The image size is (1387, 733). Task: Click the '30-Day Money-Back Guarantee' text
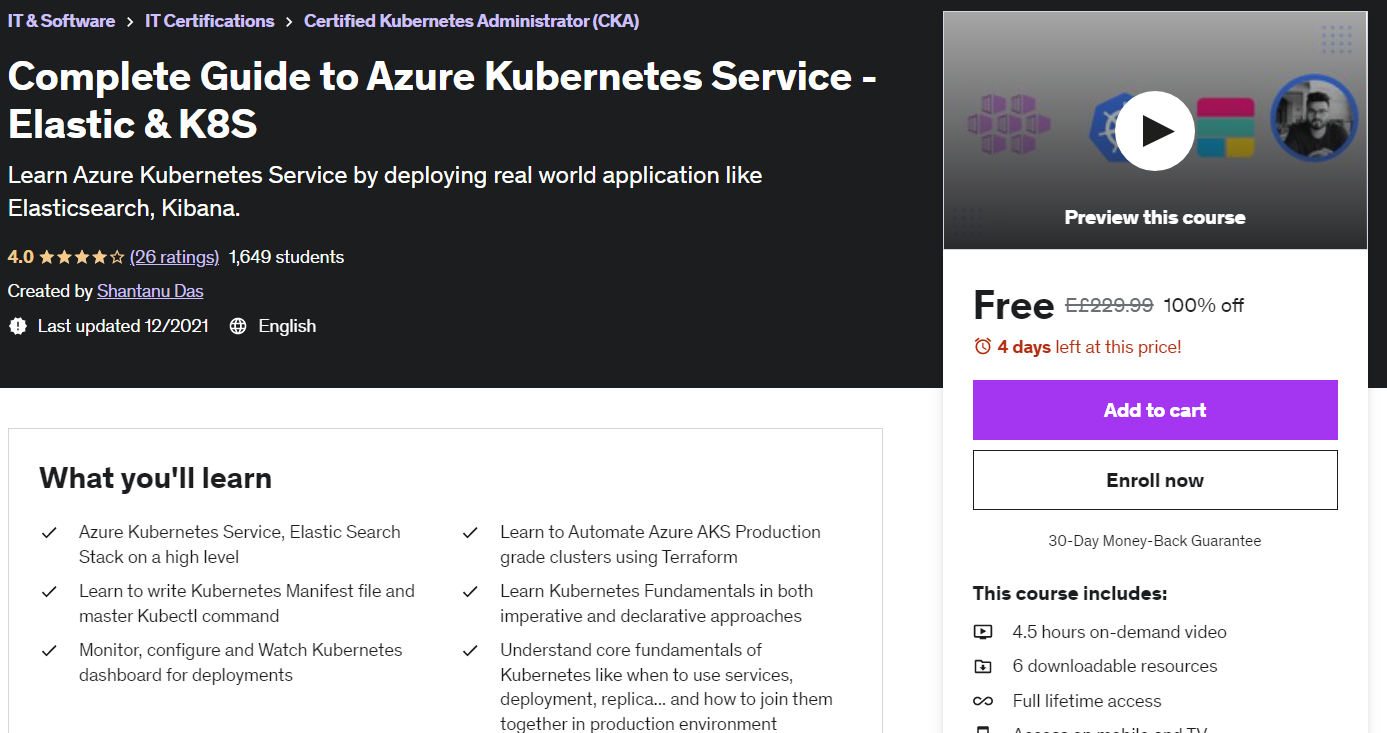tap(1155, 541)
